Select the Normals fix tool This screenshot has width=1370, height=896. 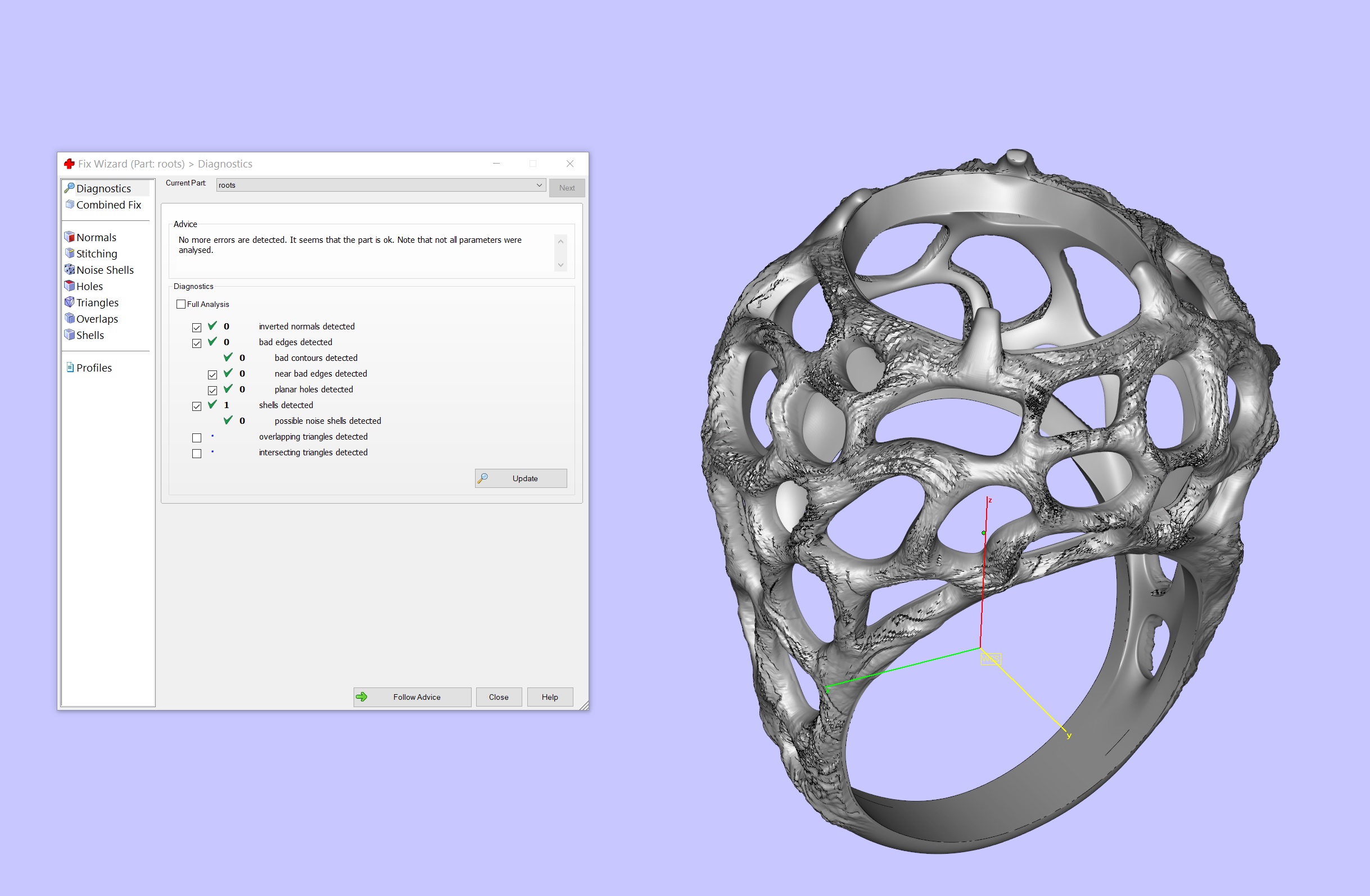click(96, 237)
